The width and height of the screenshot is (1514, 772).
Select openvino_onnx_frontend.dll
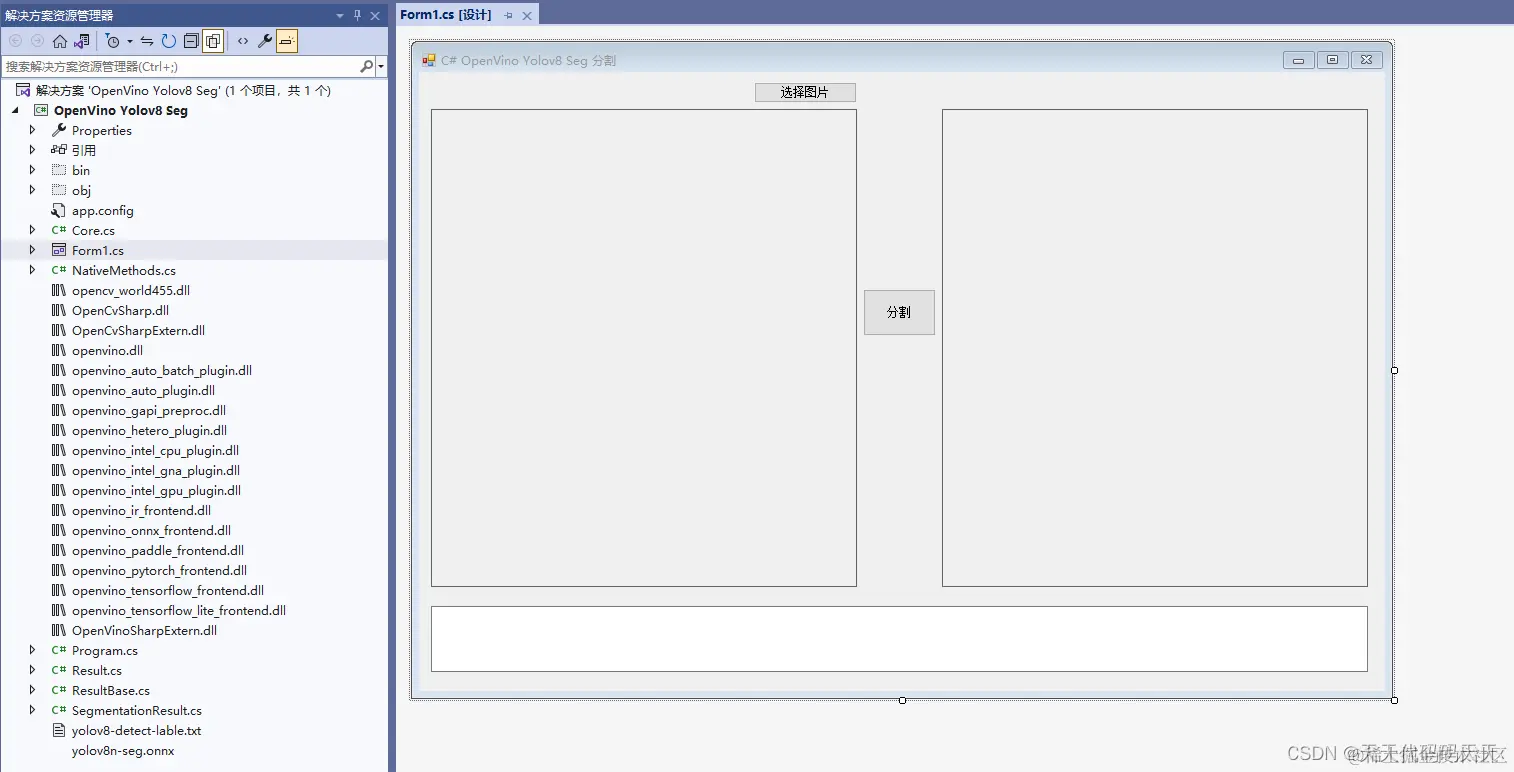151,530
